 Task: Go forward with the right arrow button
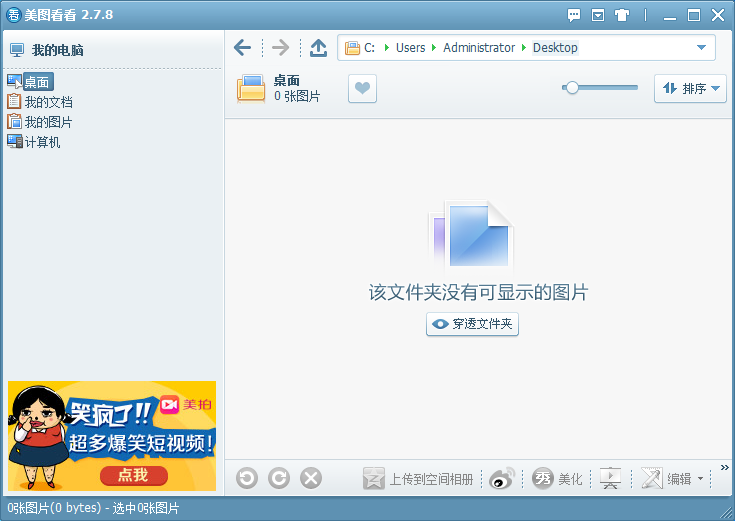[280, 47]
